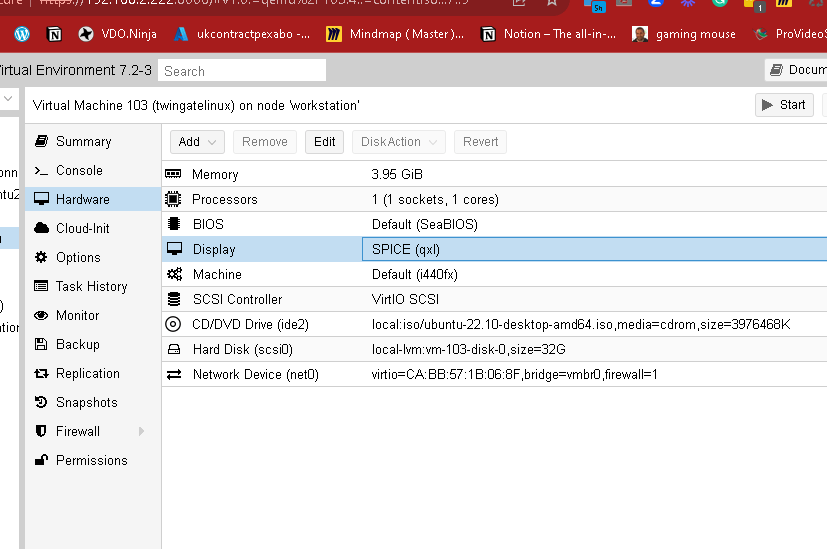Select the Machine row

coord(494,274)
